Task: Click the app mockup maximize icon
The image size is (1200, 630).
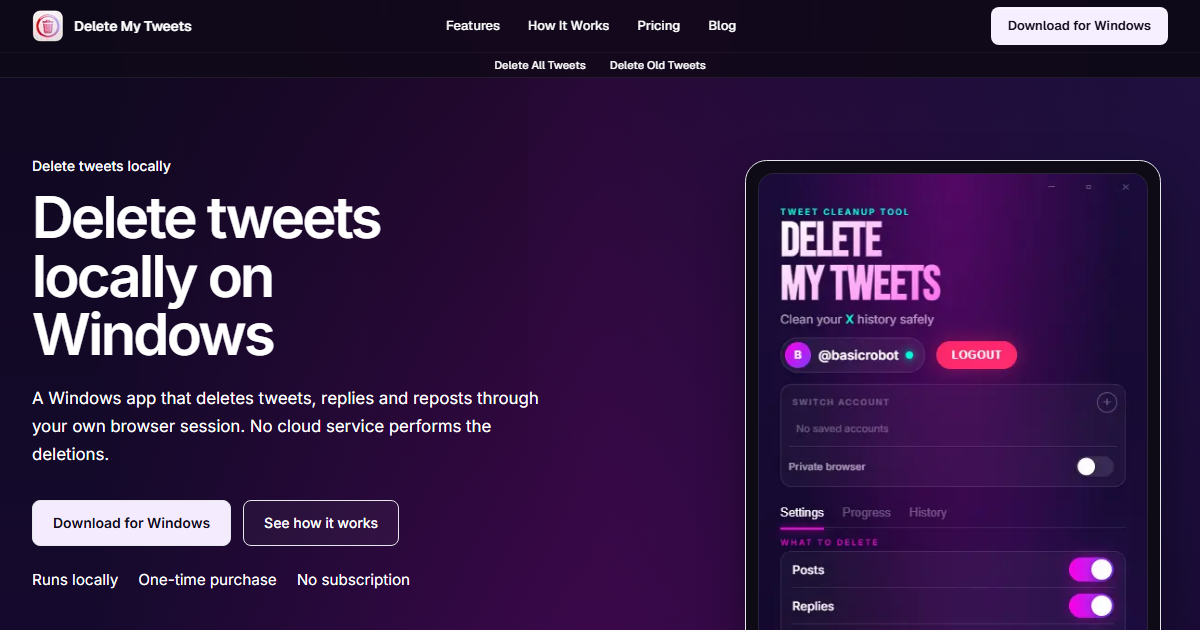Action: [1089, 187]
